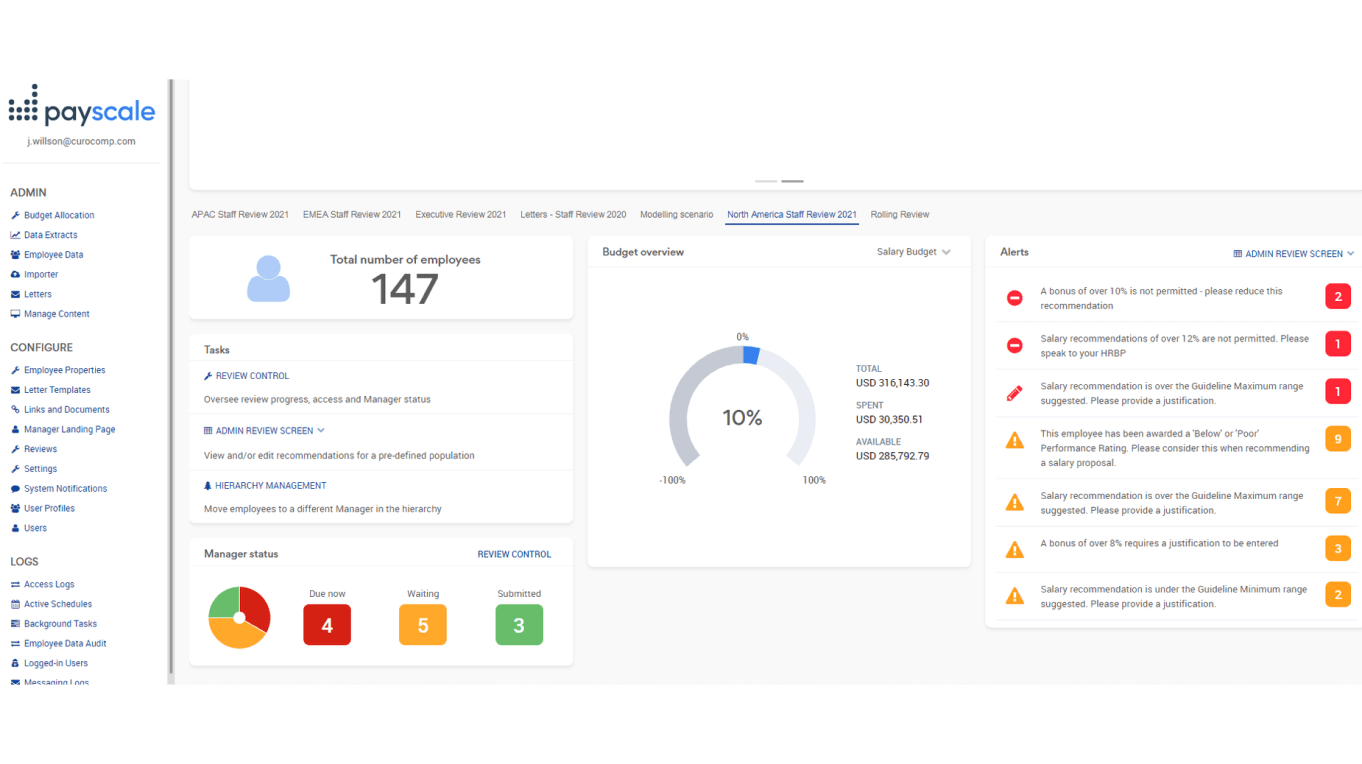Click the Active Schedules calendar icon
Viewport: 1362px width, 764px height.
point(15,604)
